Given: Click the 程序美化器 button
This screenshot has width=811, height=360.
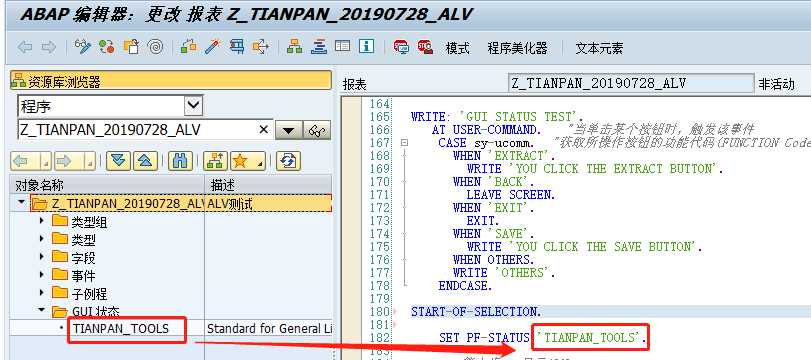Looking at the screenshot, I should (x=517, y=48).
